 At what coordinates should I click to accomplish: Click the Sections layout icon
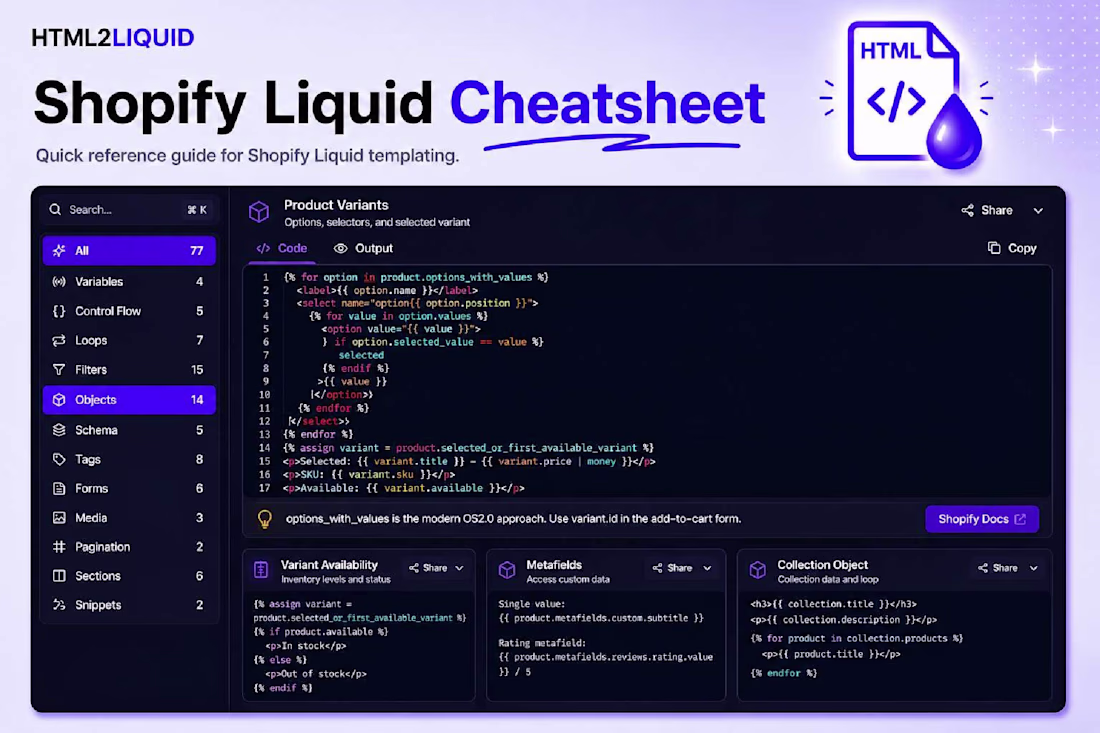point(59,576)
